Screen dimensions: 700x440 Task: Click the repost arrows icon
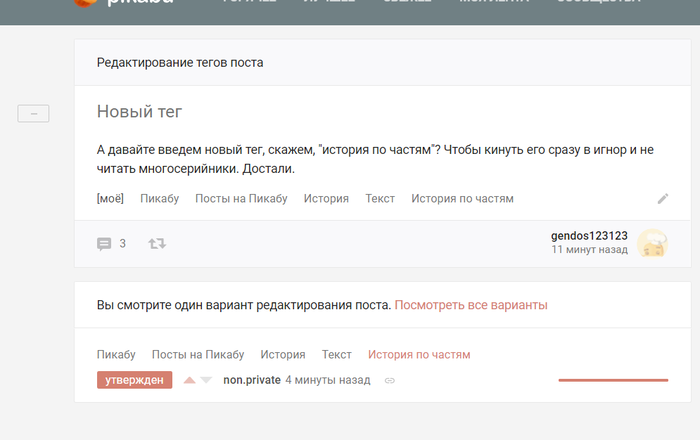click(x=157, y=244)
